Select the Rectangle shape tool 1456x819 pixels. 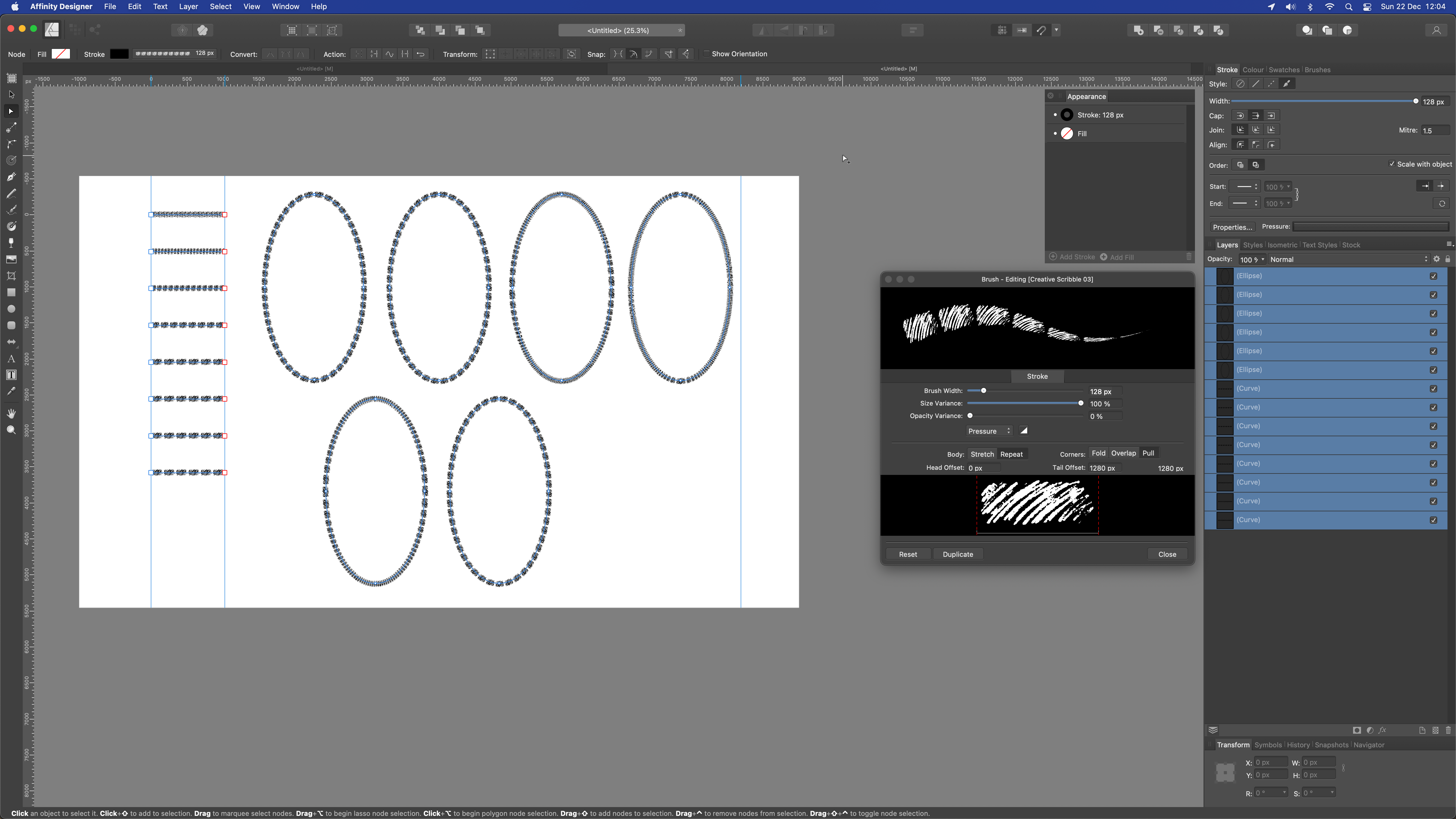coord(11,292)
